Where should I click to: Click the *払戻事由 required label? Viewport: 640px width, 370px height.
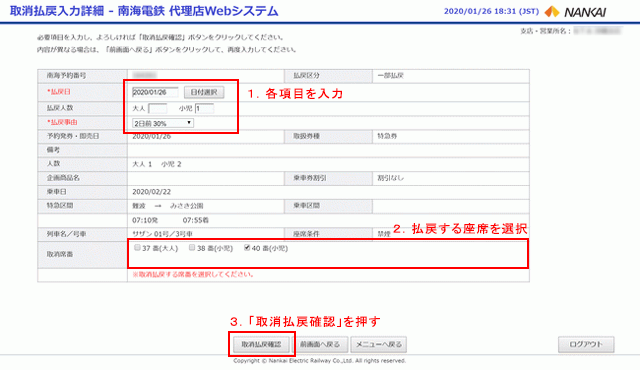(x=62, y=122)
